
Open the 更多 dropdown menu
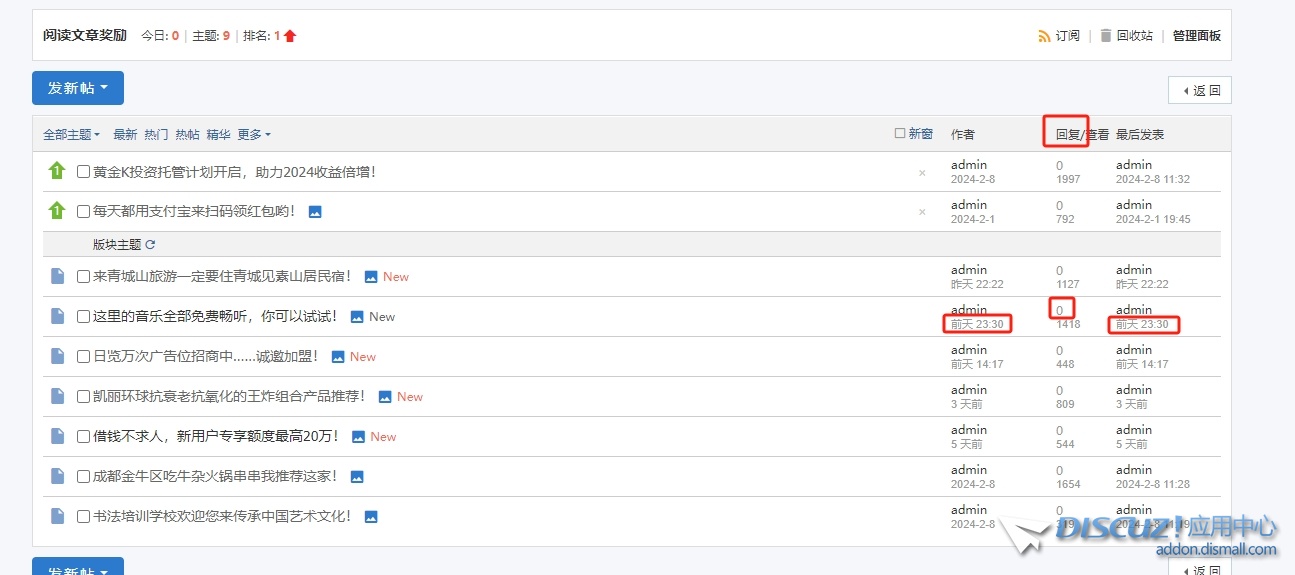pos(253,135)
